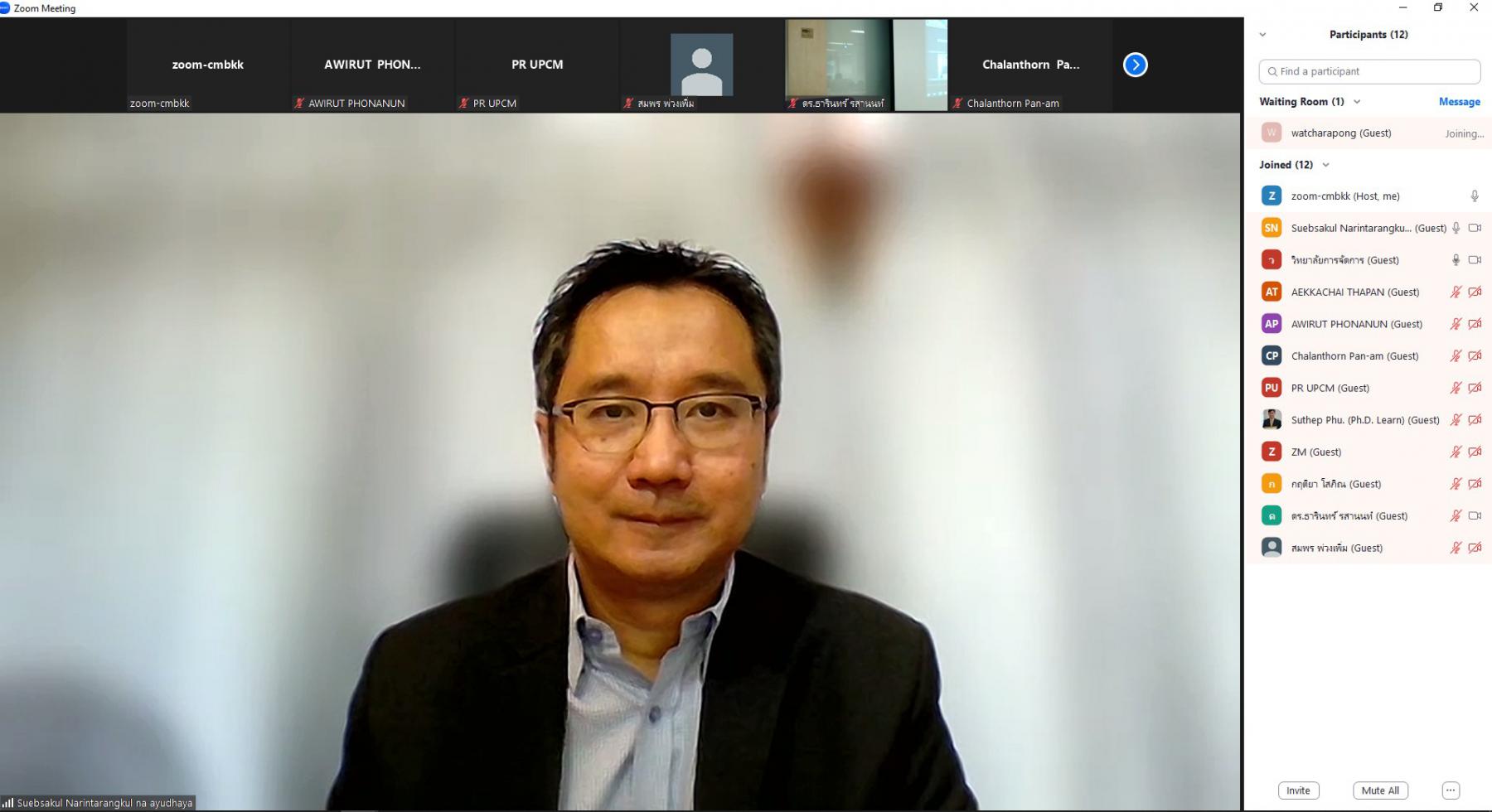Screen dimensions: 1492x812
Task: Click ดร.ธารินทร์ รสานนท์ camera icon in list
Action: point(1475,516)
